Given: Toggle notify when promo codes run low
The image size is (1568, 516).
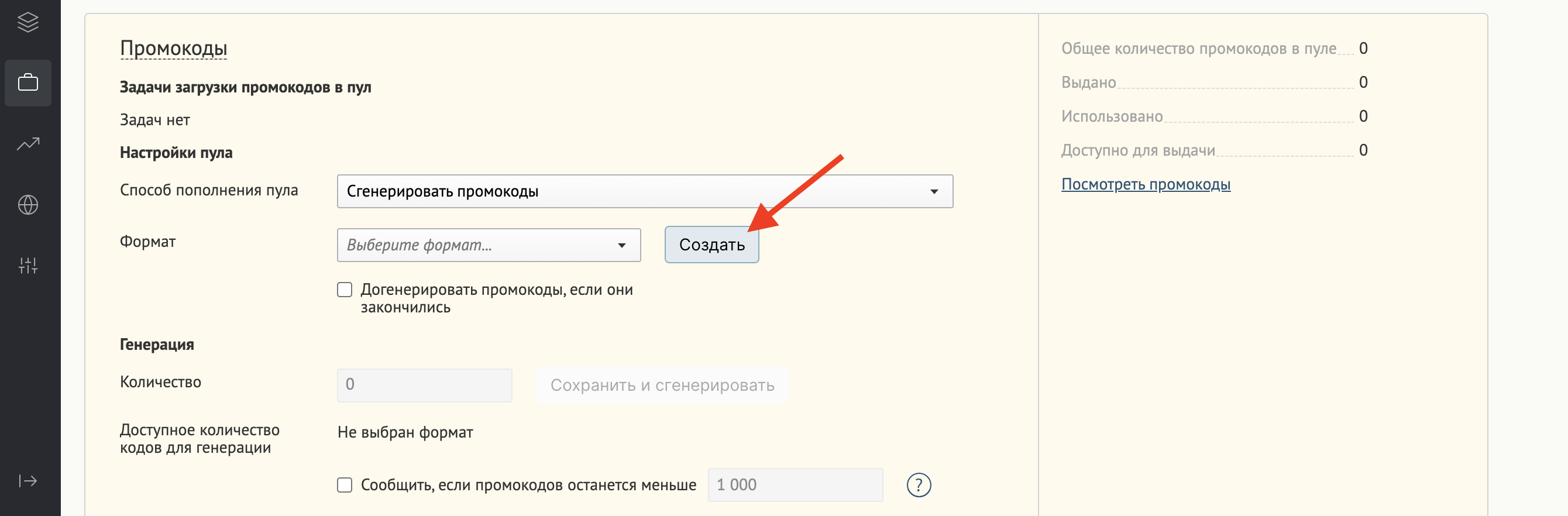Looking at the screenshot, I should (x=345, y=485).
